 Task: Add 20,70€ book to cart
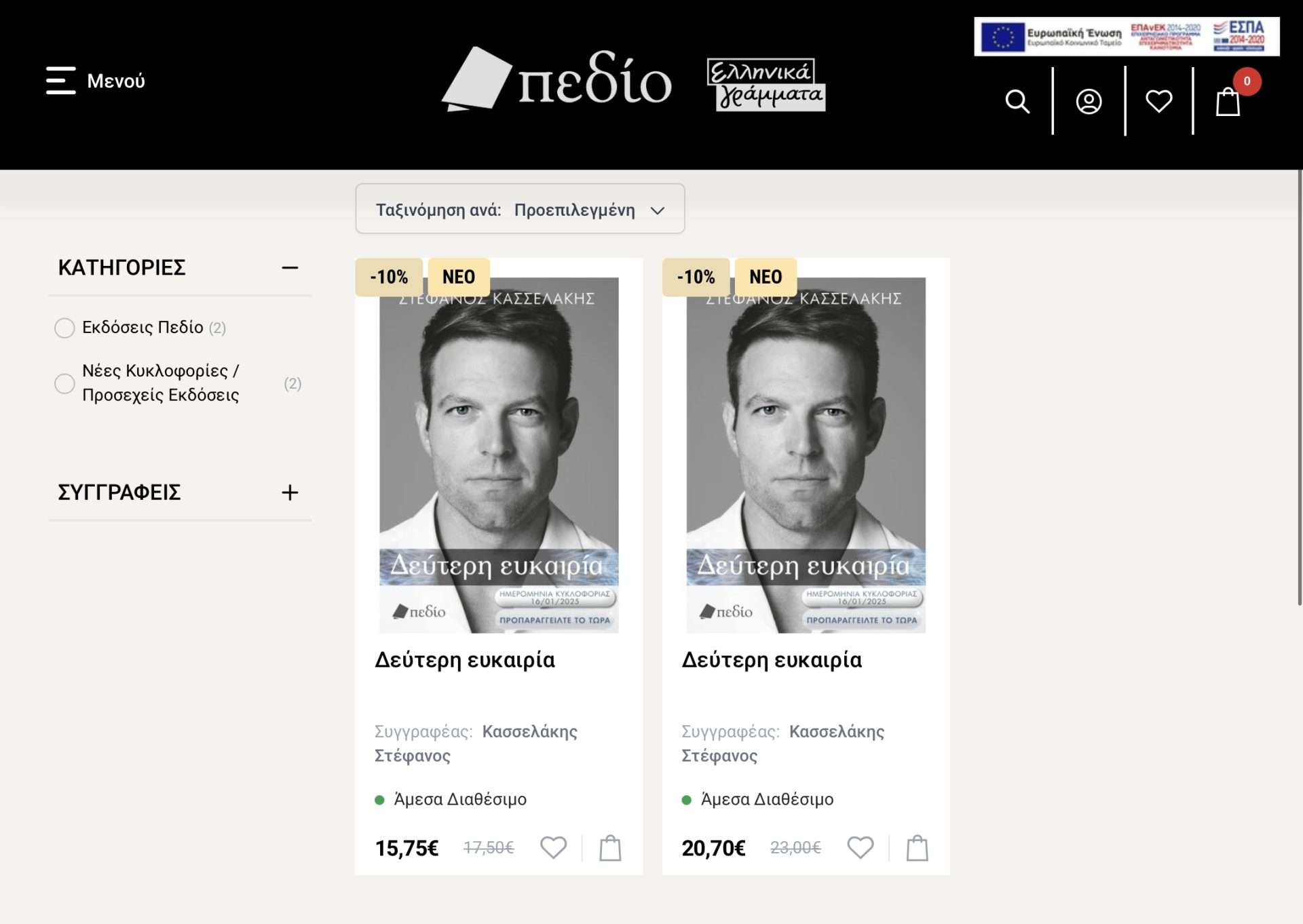(917, 848)
